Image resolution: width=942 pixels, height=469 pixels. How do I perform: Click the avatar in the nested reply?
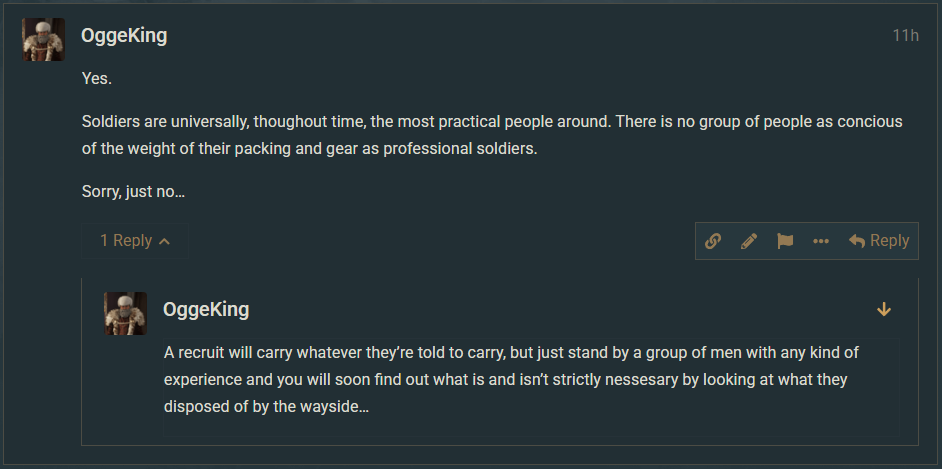pos(126,314)
